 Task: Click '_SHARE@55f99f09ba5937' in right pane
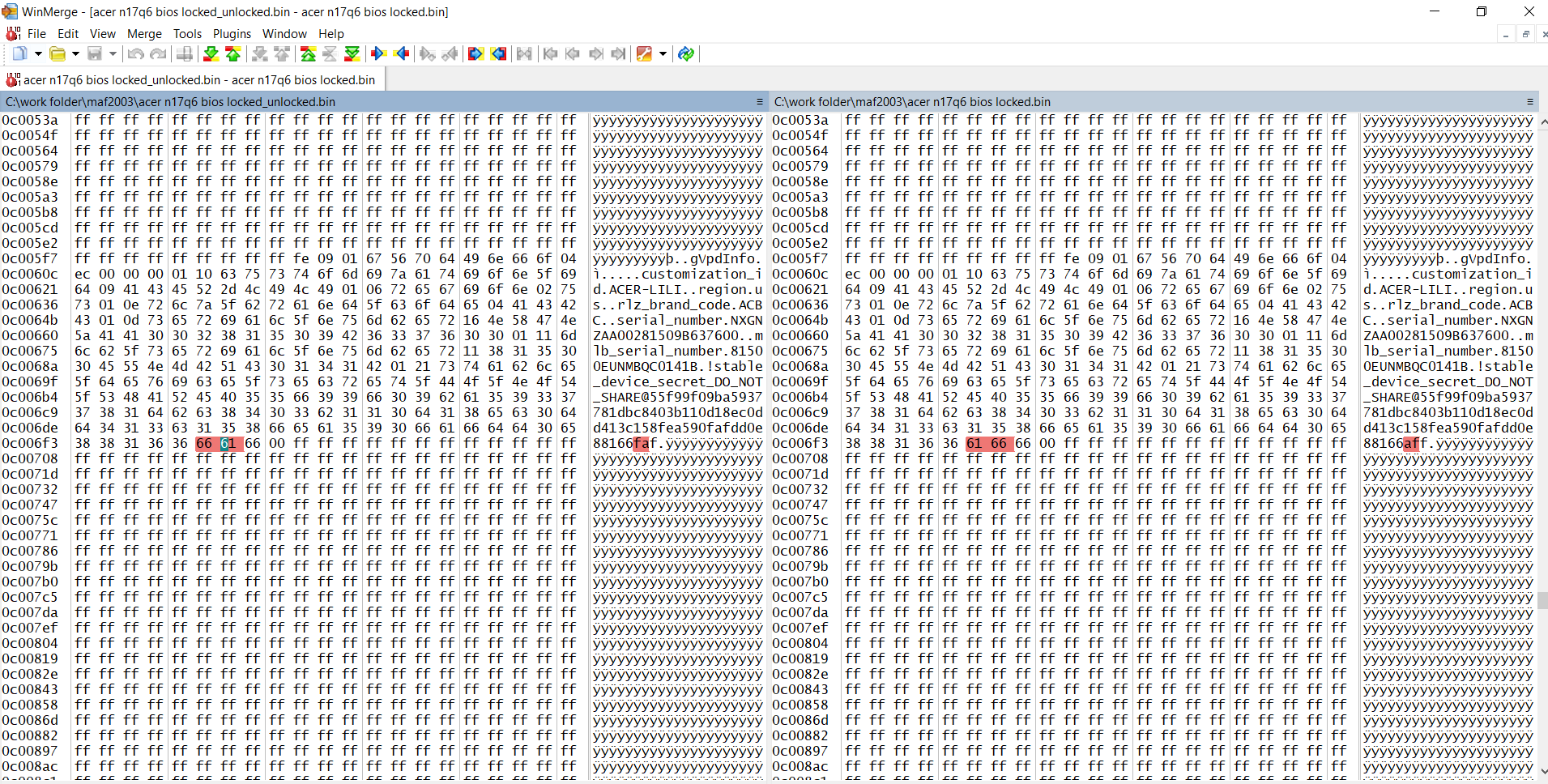pos(1448,398)
